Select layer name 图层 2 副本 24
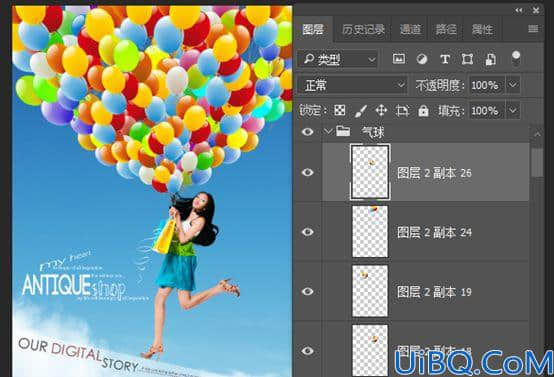The width and height of the screenshot is (554, 377). (435, 232)
